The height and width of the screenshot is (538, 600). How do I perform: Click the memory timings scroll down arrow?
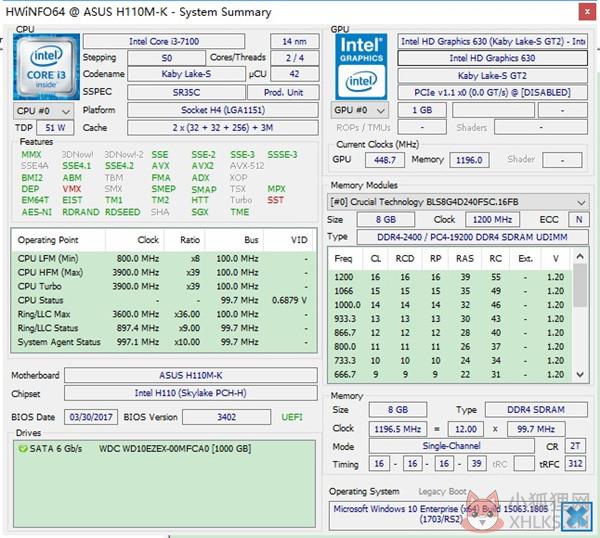pos(580,374)
